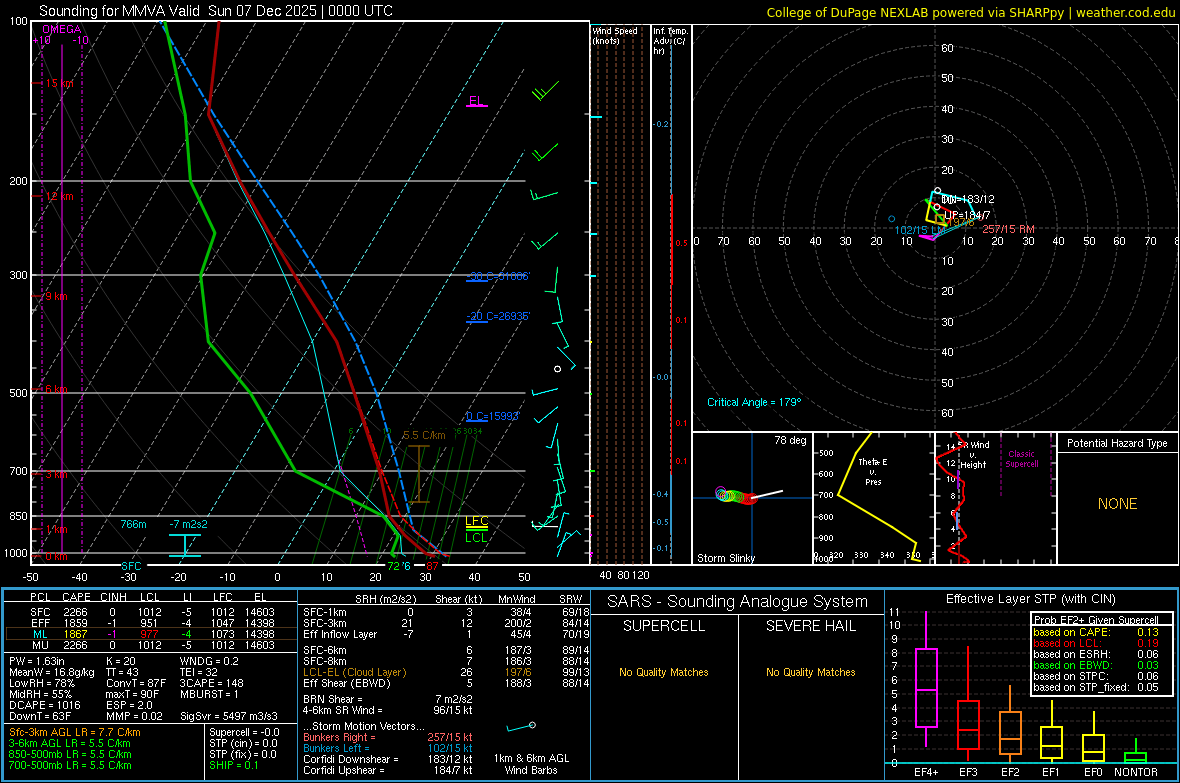Viewport: 1180px width, 783px height.
Task: Click '1km & 6km AGL Wind Barbs' caption
Action: point(531,764)
